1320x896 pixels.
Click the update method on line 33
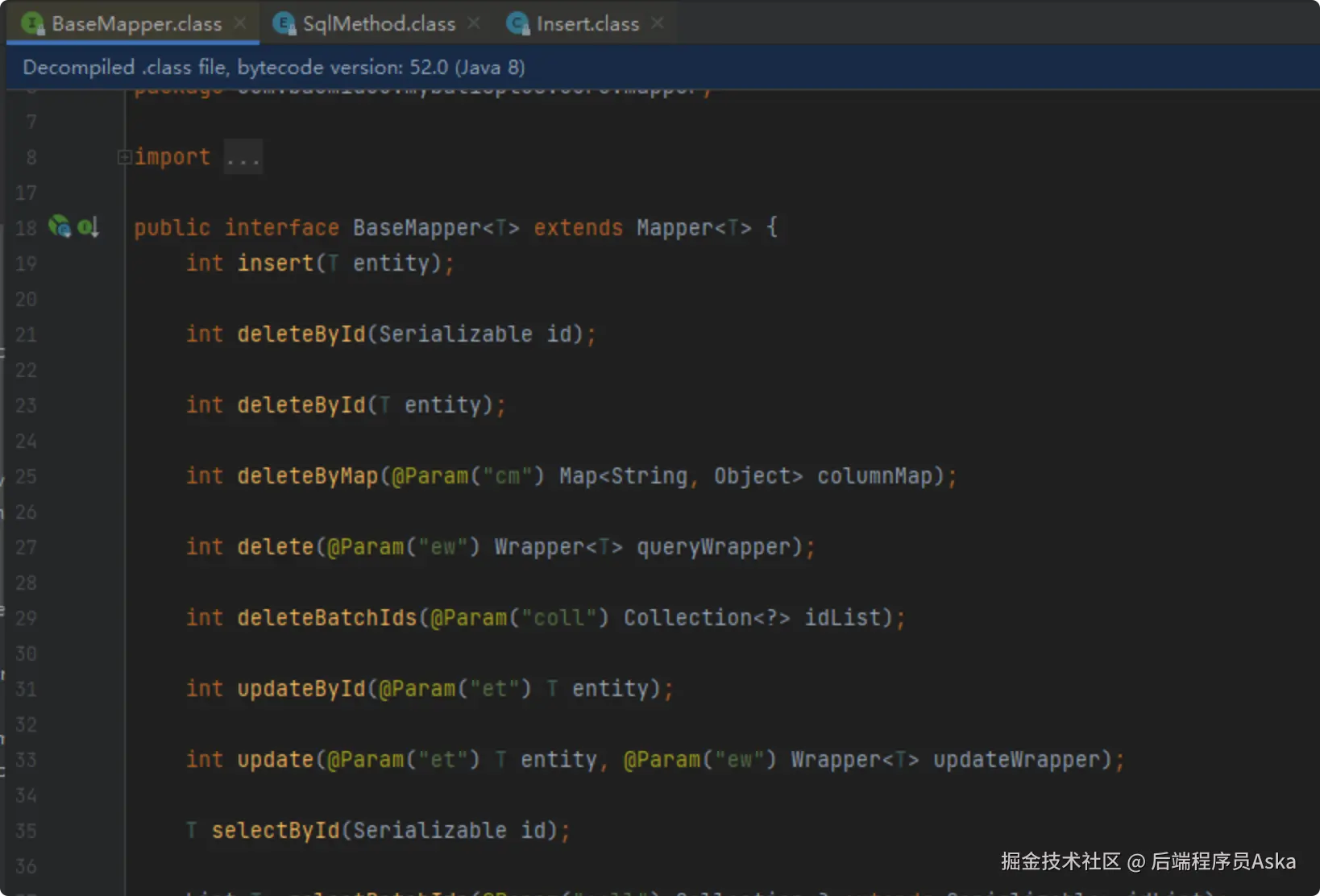[275, 760]
